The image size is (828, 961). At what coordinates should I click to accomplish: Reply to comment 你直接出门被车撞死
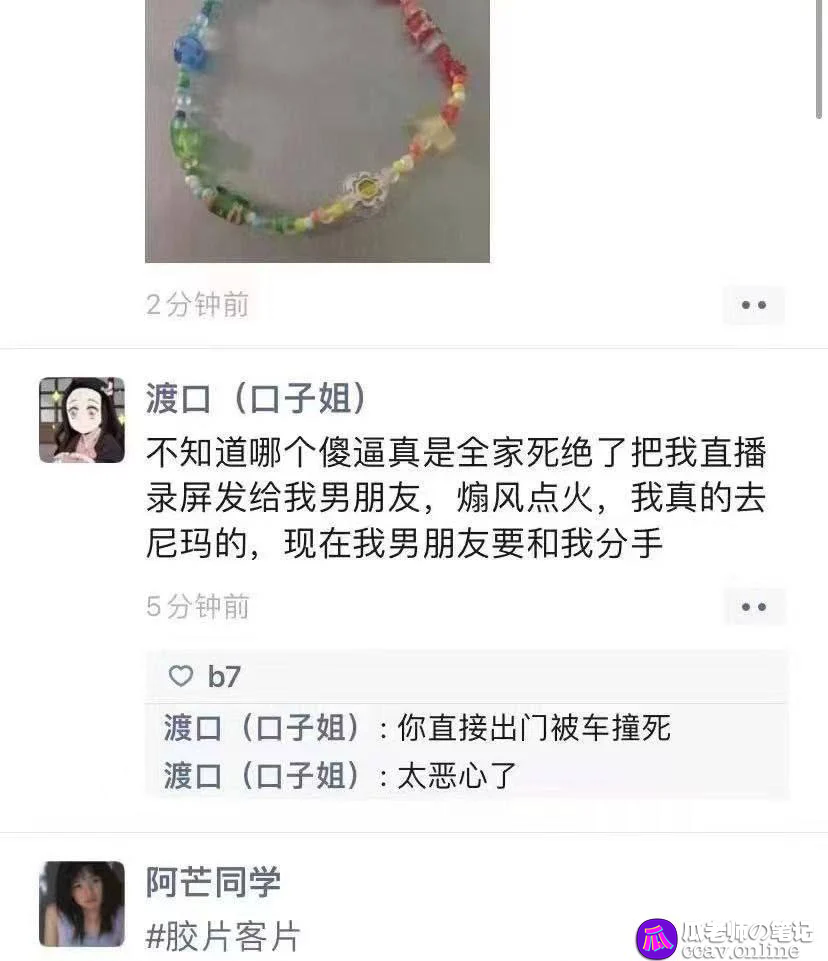[x=534, y=728]
